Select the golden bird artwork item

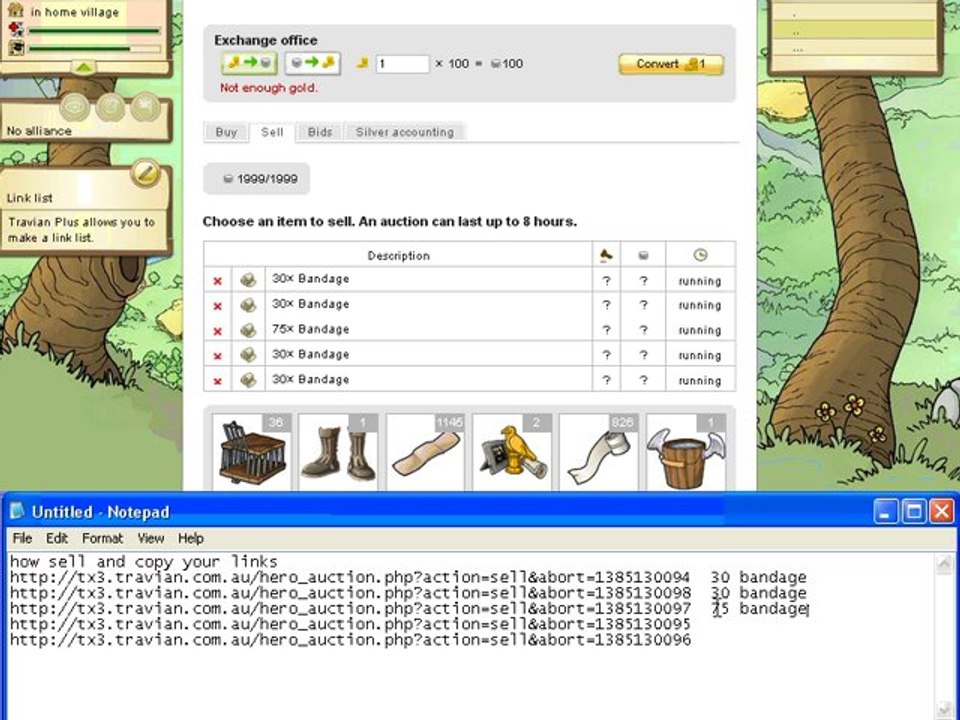(512, 452)
